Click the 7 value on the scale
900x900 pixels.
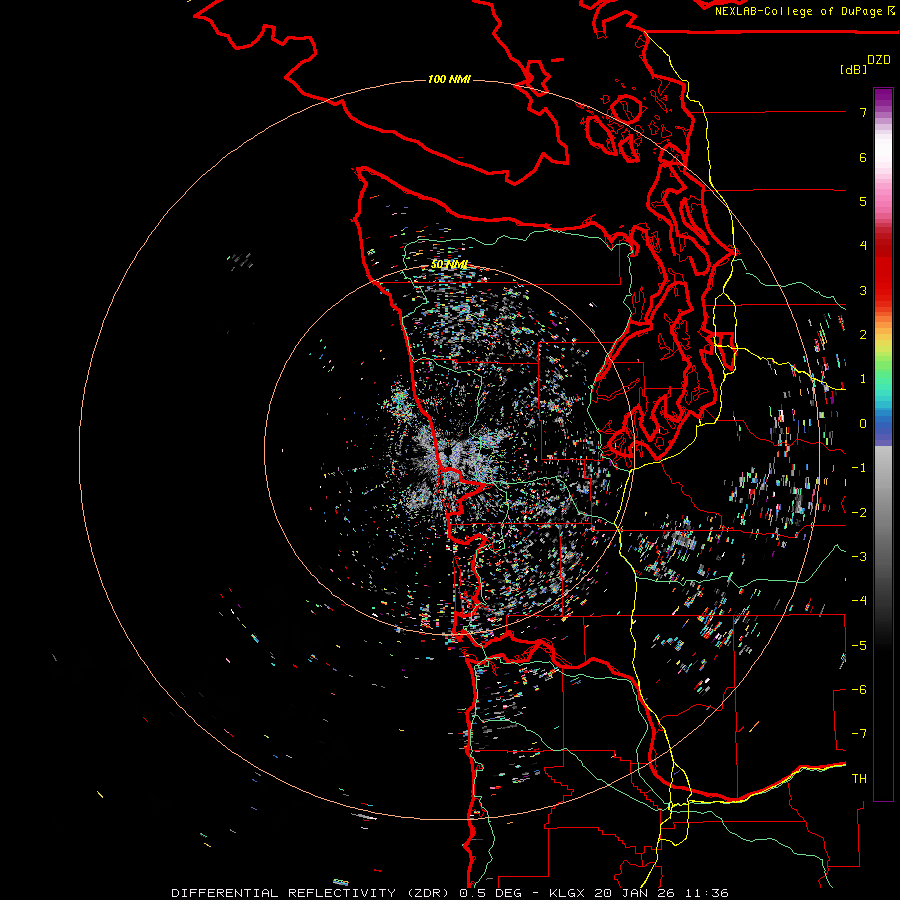pyautogui.click(x=863, y=112)
